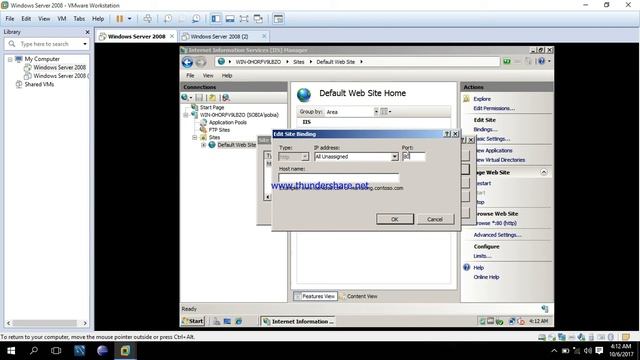Select FTP Sites in the Connections tree
Screen dimensions: 640x360
(x=219, y=130)
